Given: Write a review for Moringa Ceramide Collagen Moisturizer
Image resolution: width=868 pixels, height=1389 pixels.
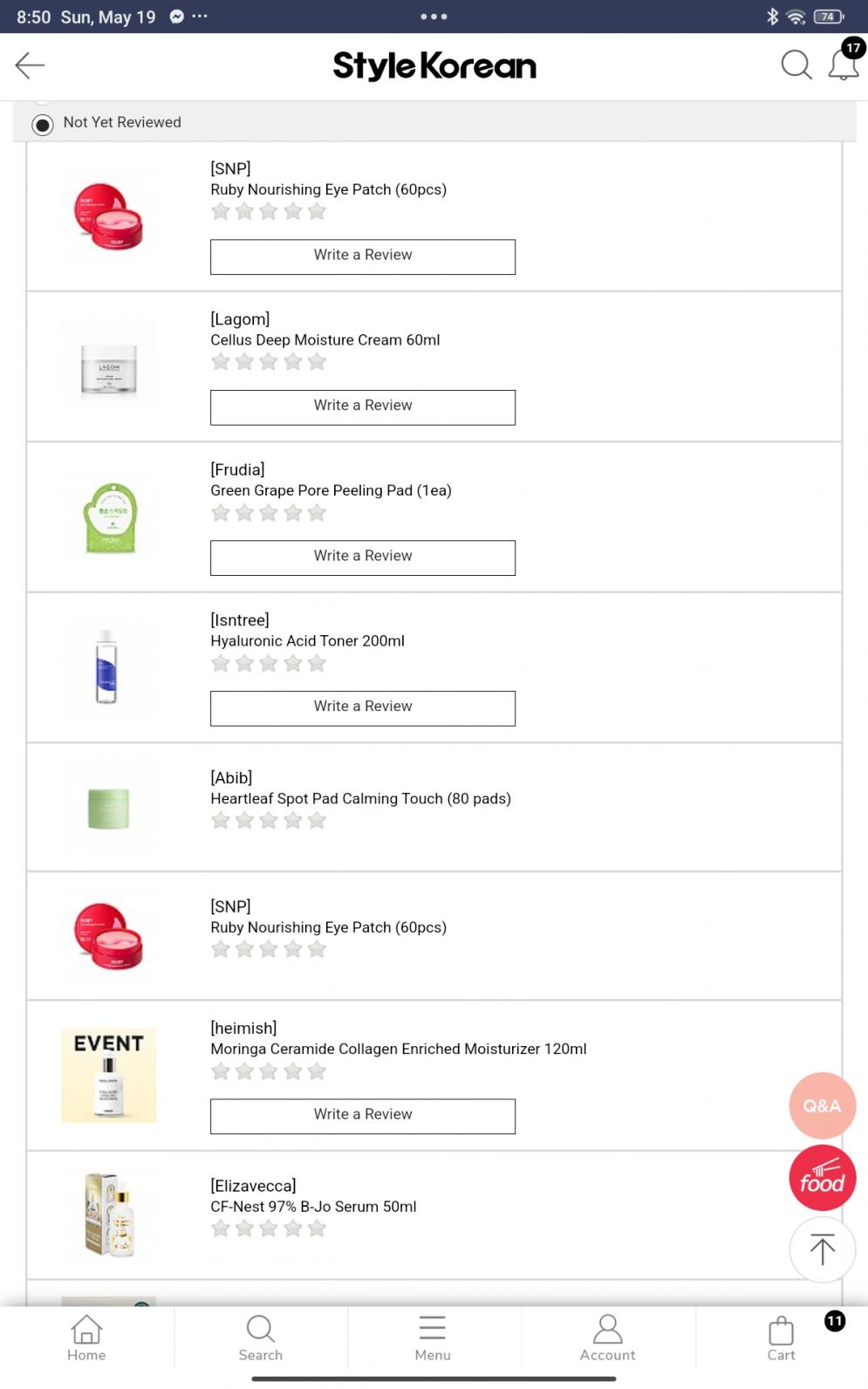Looking at the screenshot, I should tap(363, 1116).
